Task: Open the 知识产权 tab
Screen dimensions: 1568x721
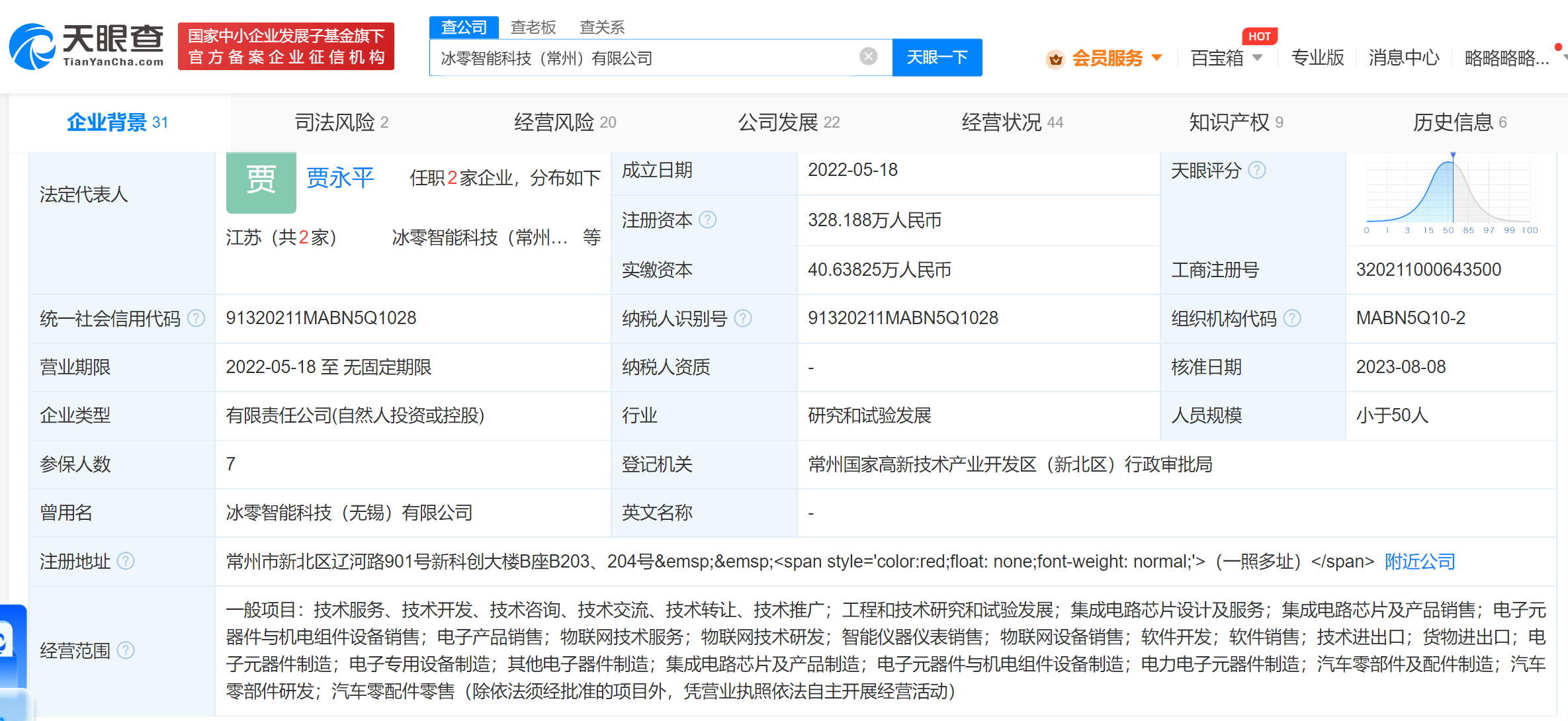Action: click(1236, 122)
